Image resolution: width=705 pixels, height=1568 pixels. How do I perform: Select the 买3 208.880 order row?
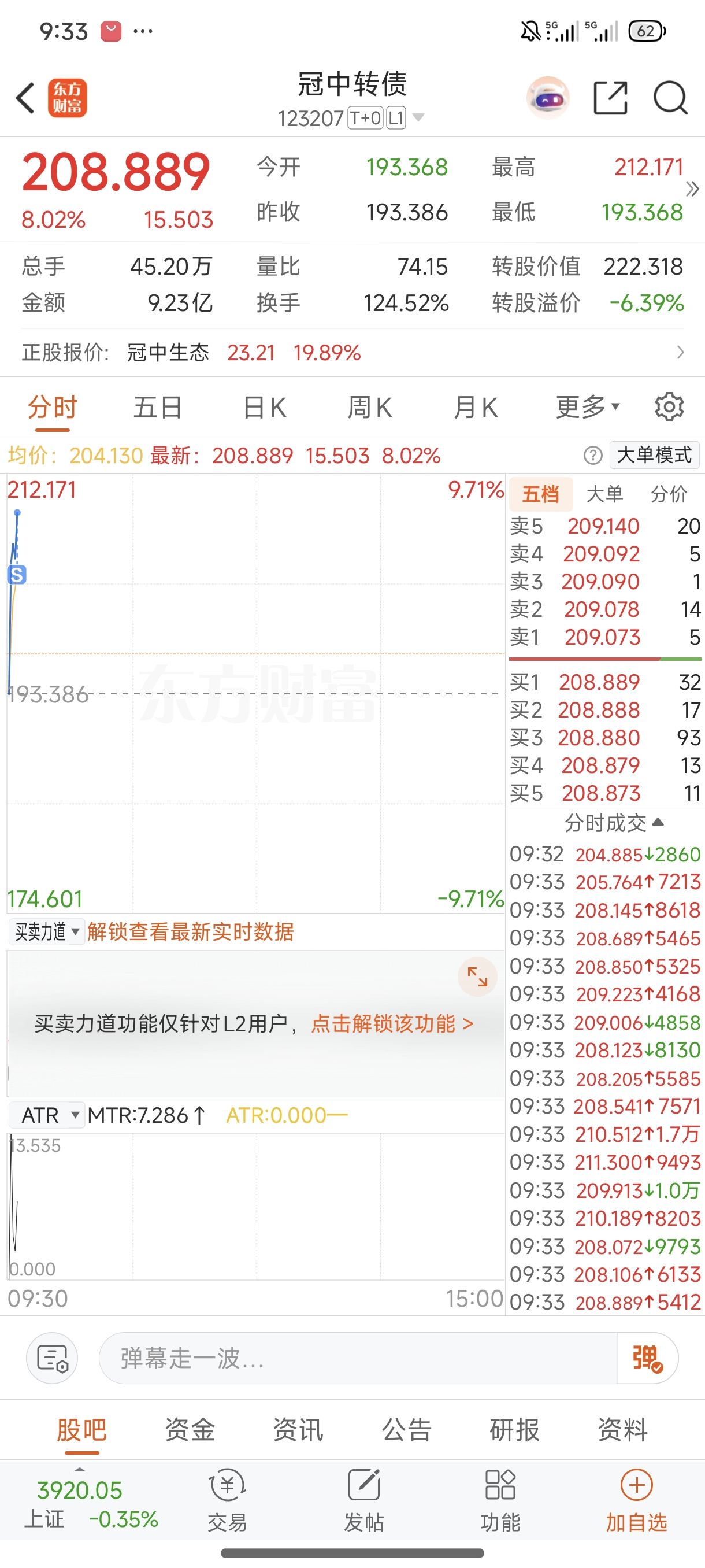[605, 737]
